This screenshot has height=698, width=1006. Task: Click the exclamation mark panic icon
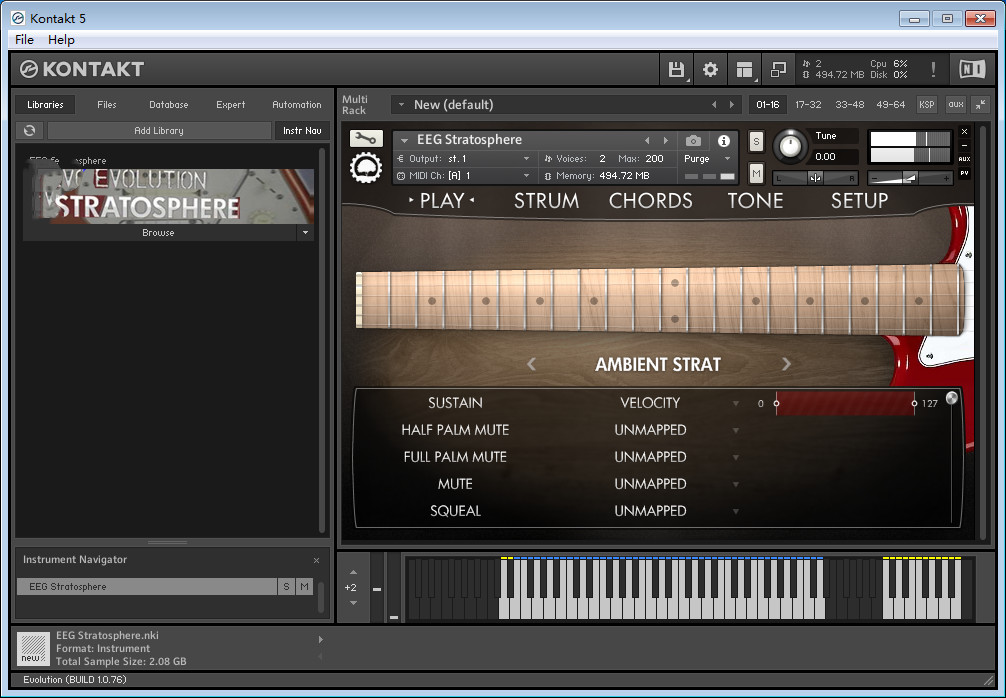[933, 69]
